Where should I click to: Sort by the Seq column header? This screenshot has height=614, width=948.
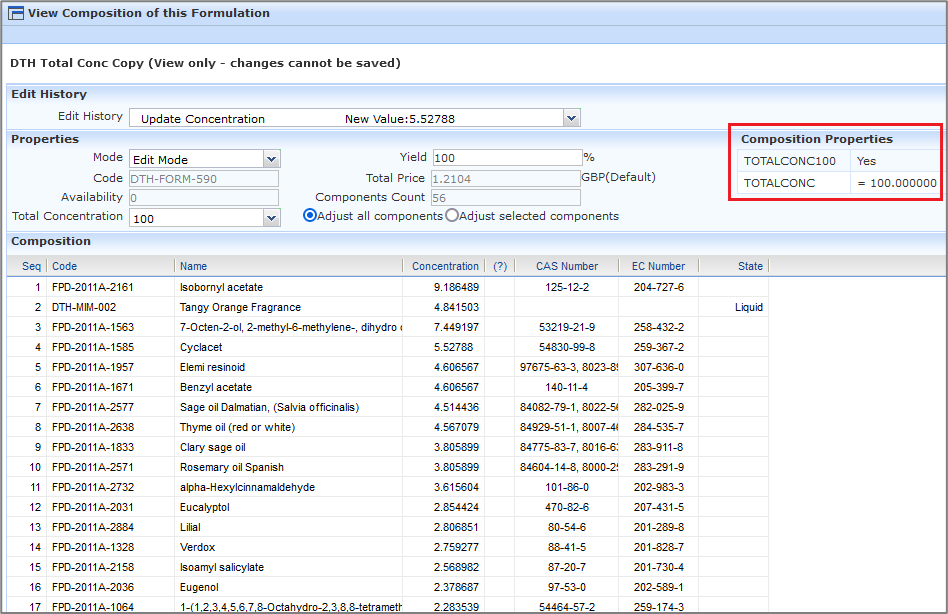point(31,266)
